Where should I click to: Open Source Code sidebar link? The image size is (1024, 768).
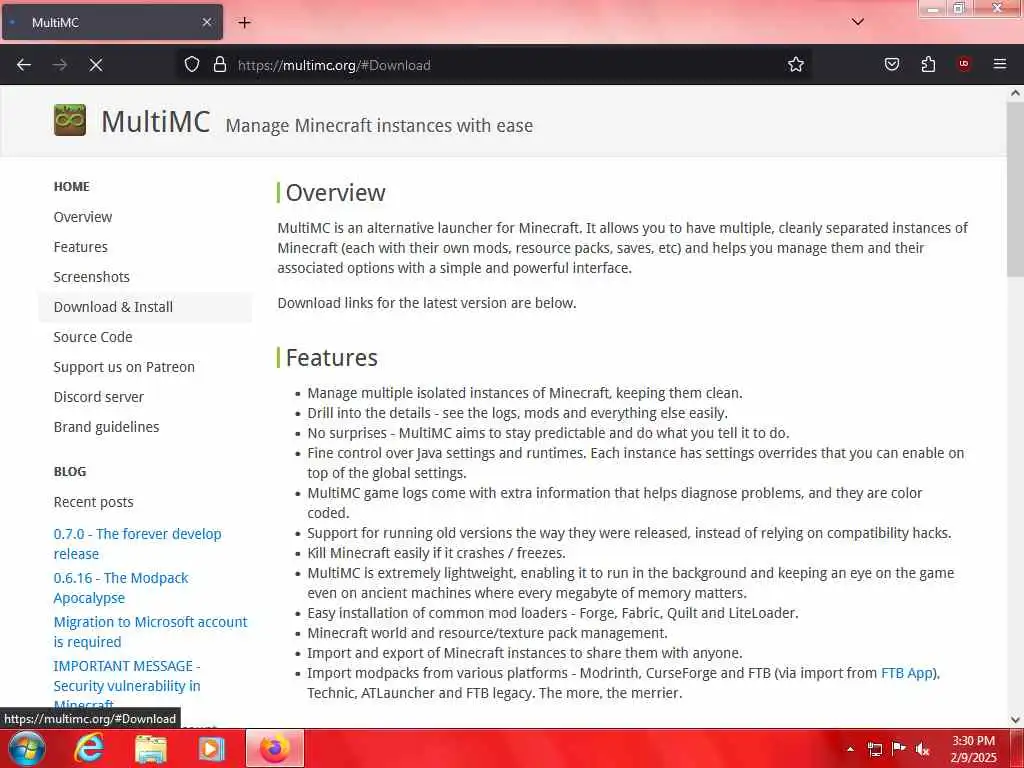pyautogui.click(x=93, y=337)
